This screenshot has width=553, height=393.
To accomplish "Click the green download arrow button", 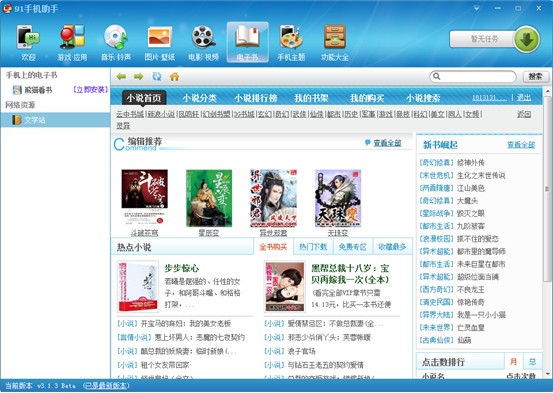I will 527,39.
